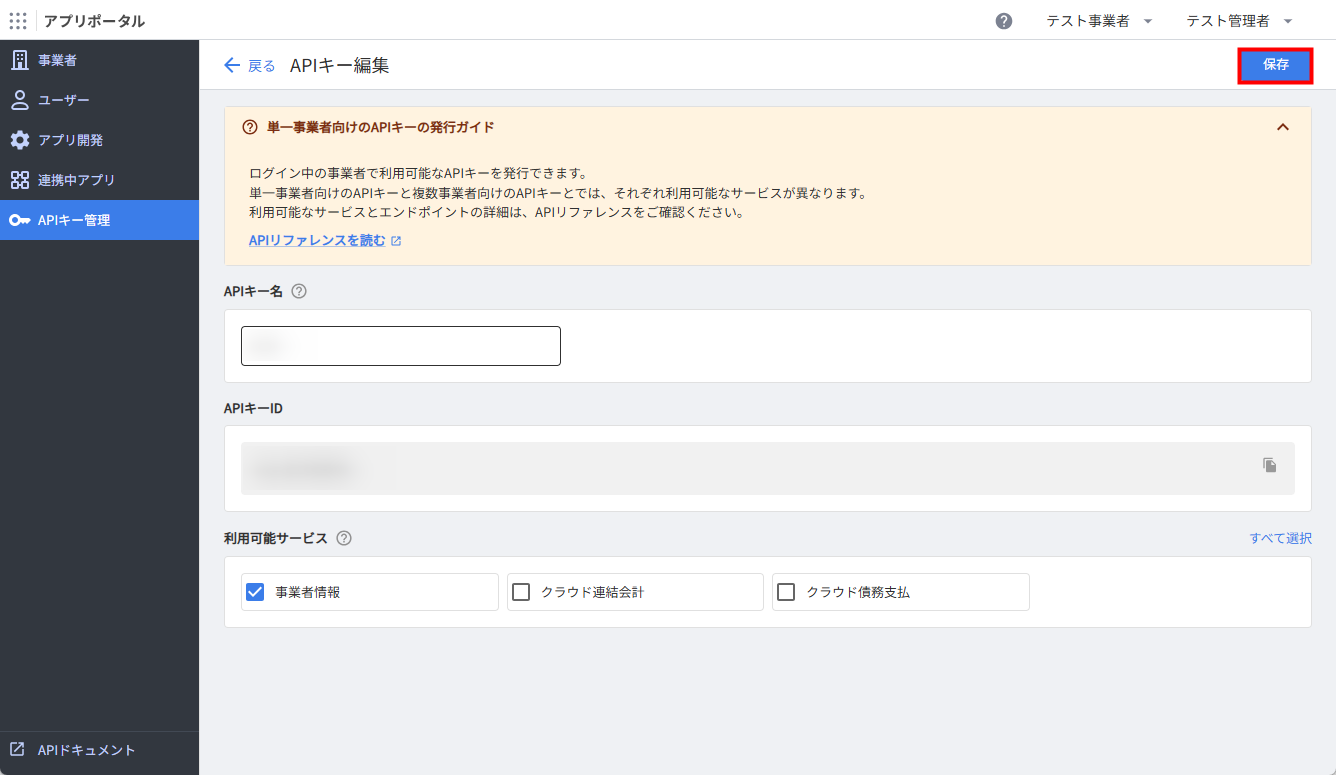Open the APIリファレンスを読む link

pyautogui.click(x=317, y=241)
